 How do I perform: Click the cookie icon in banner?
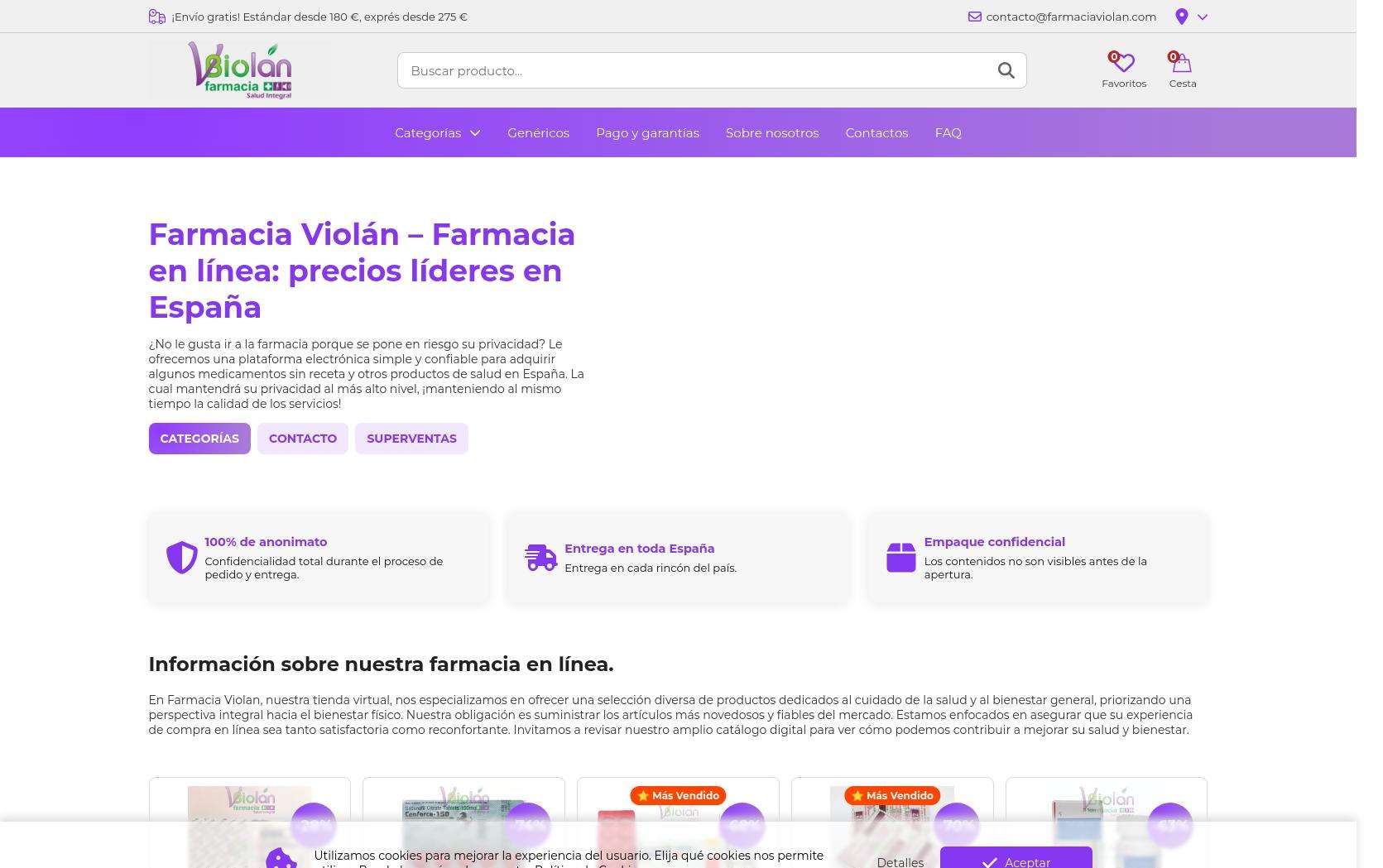281,859
